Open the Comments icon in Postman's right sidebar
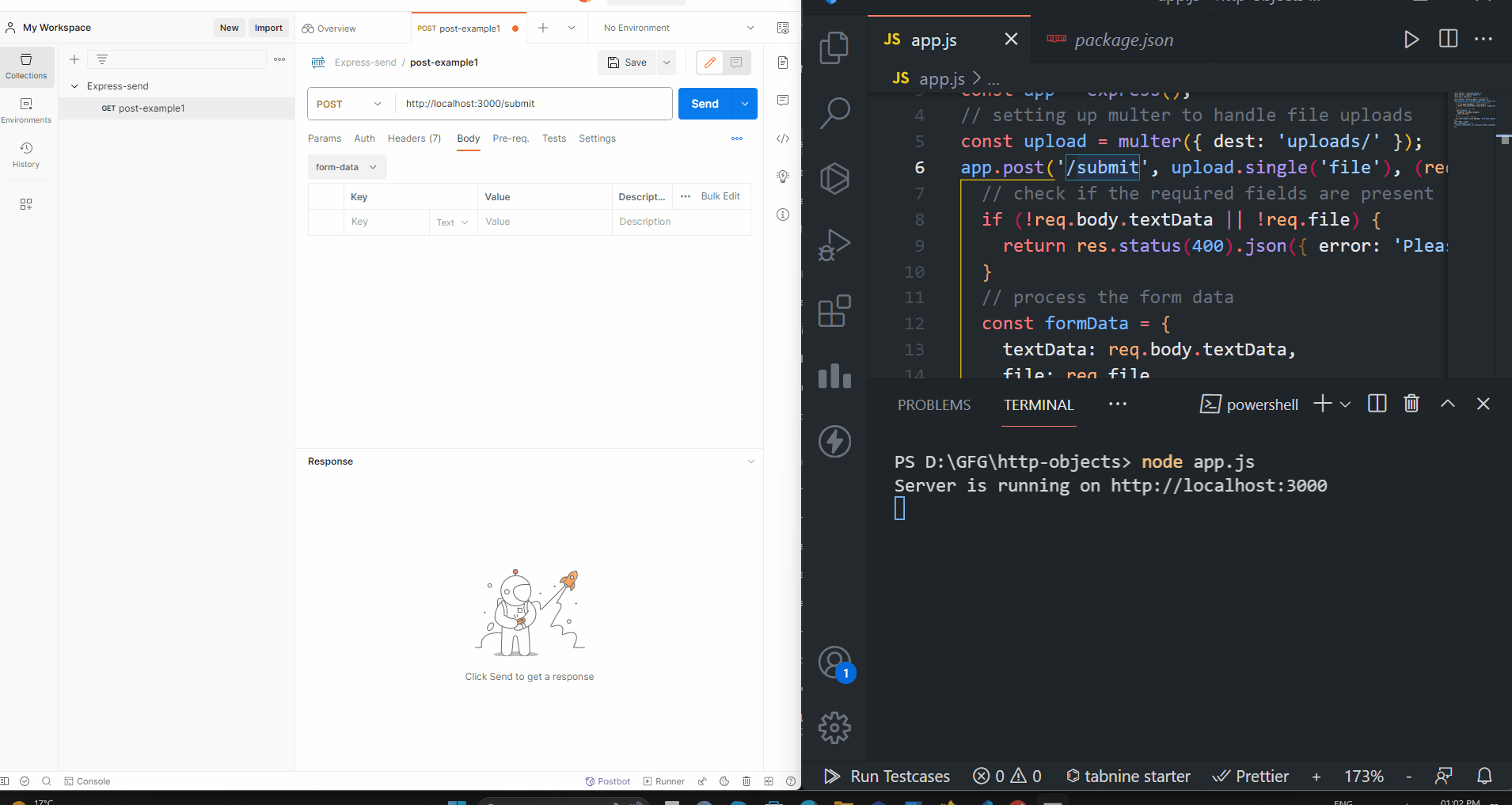This screenshot has height=805, width=1512. tap(783, 101)
